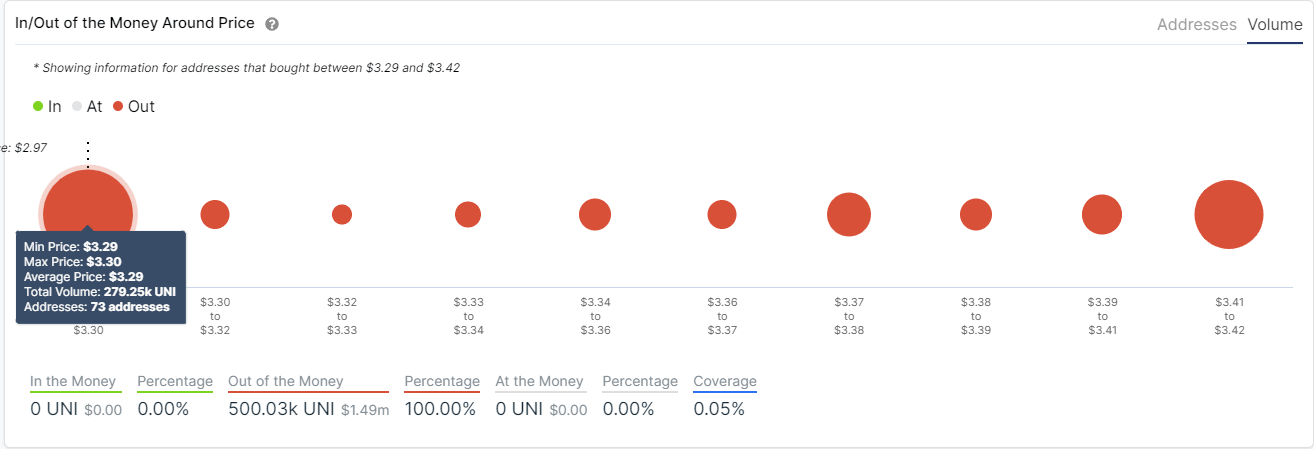
Task: Toggle the red Out legend item
Action: pos(133,106)
